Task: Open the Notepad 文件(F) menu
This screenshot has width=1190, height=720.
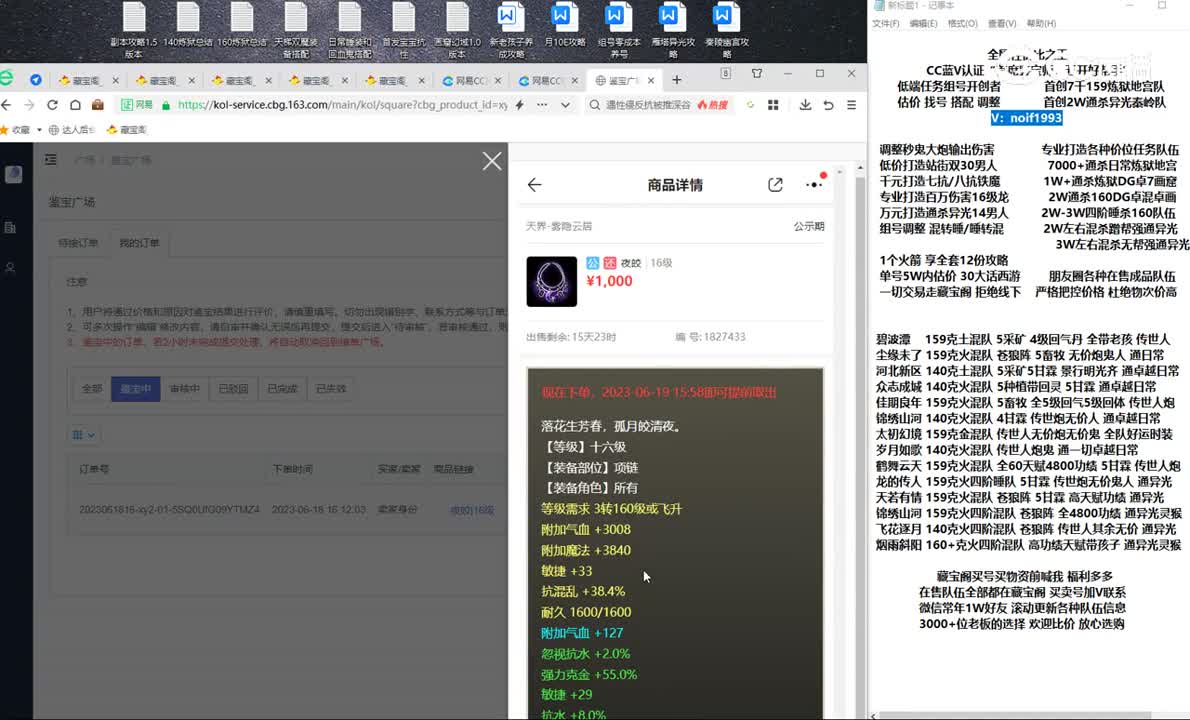Action: 886,24
